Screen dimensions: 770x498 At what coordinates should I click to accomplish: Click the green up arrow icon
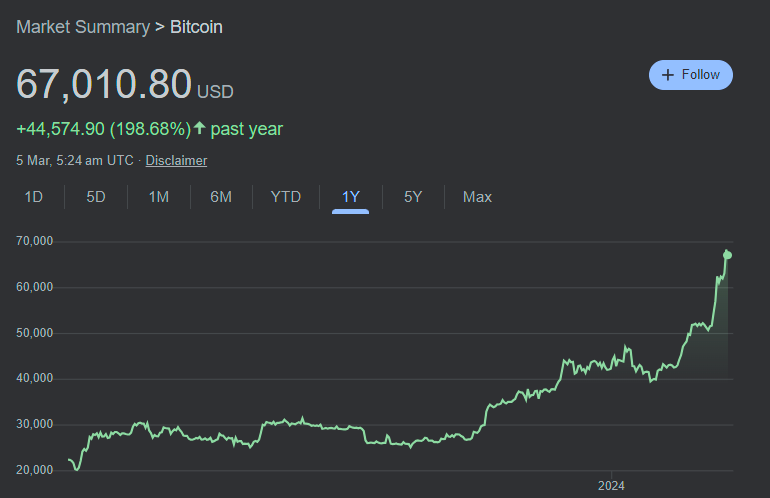pyautogui.click(x=199, y=128)
